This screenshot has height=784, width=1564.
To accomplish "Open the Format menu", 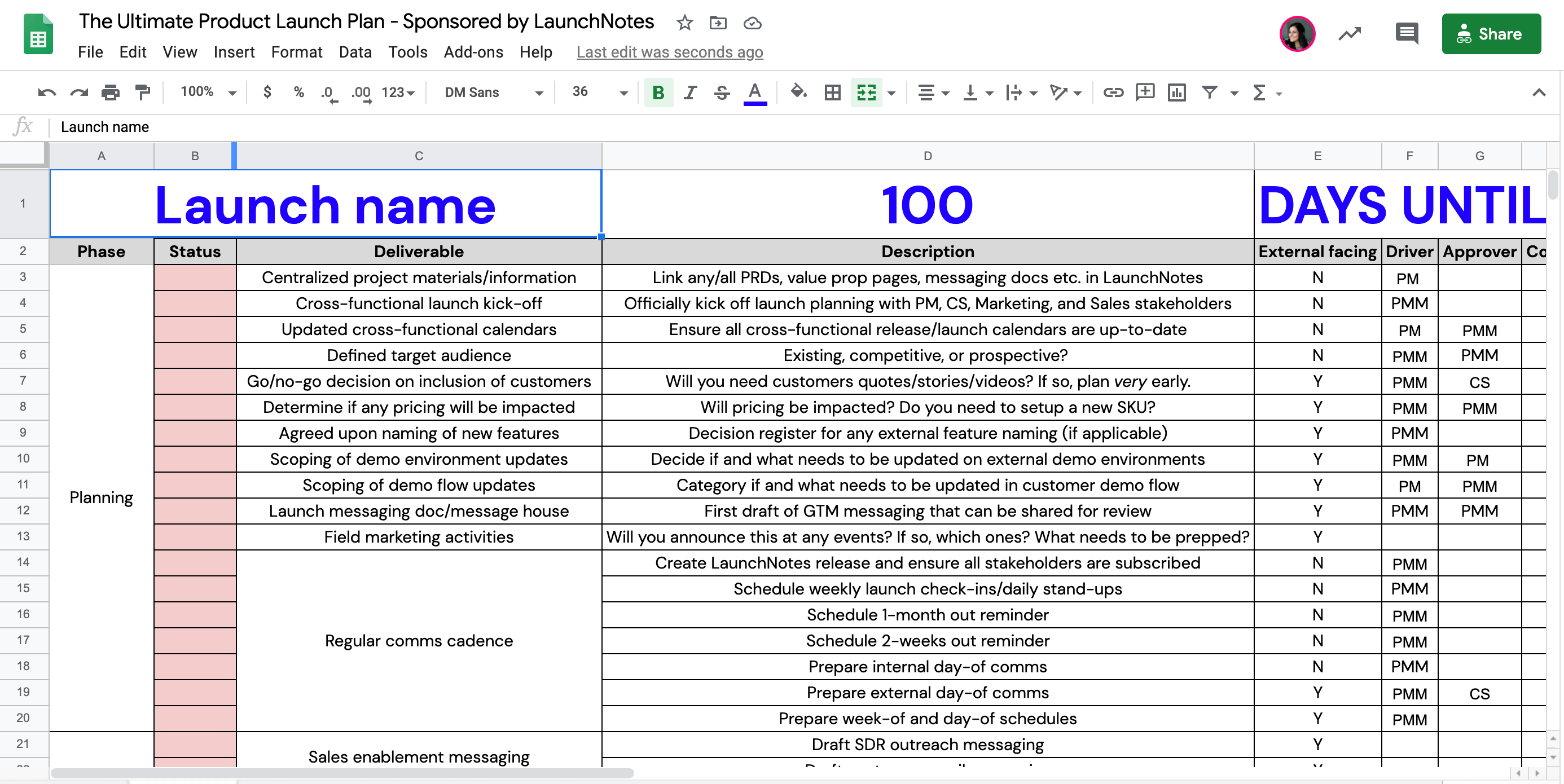I will (296, 52).
